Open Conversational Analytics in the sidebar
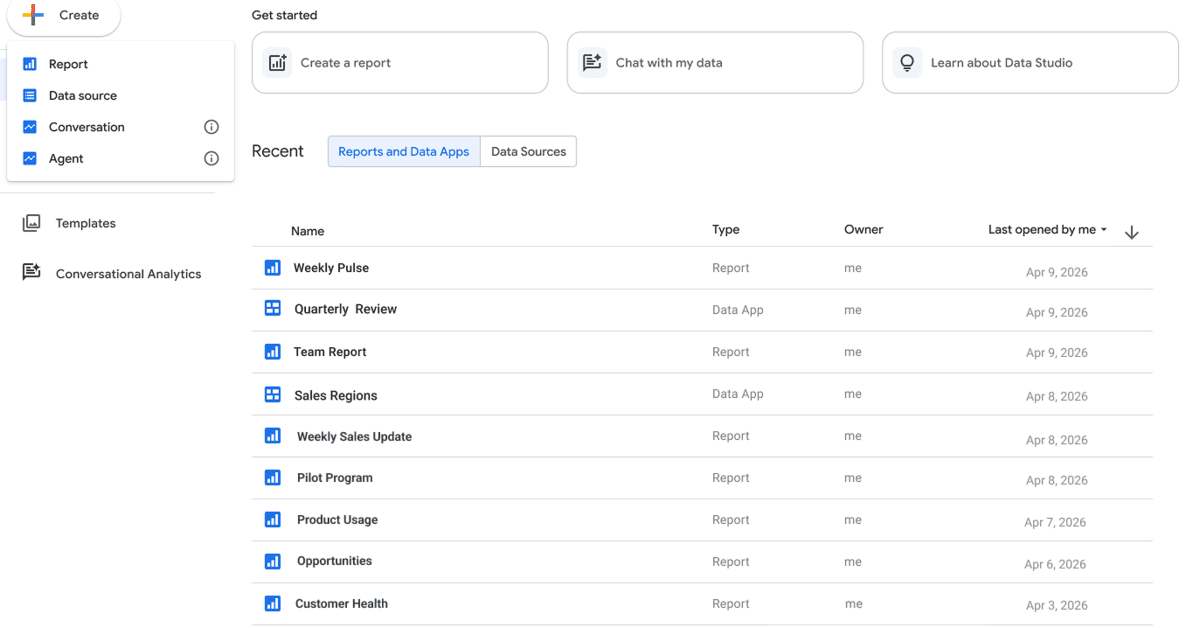The width and height of the screenshot is (1200, 628). pos(110,273)
